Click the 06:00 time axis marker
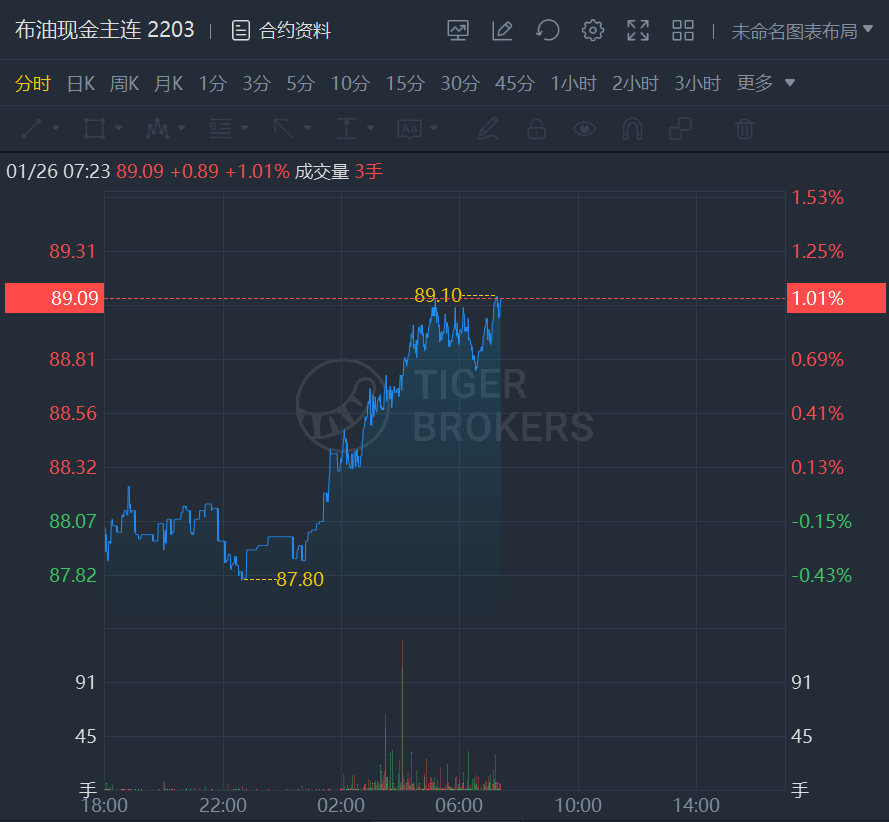 point(459,805)
